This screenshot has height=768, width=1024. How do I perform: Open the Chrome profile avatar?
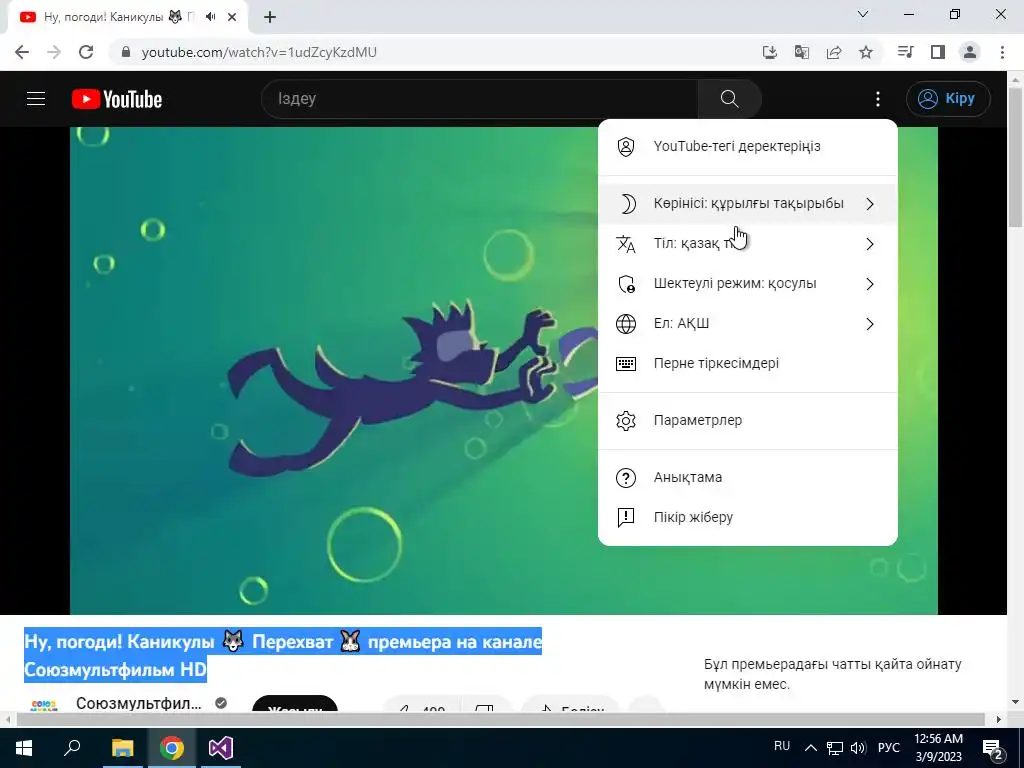click(x=970, y=52)
